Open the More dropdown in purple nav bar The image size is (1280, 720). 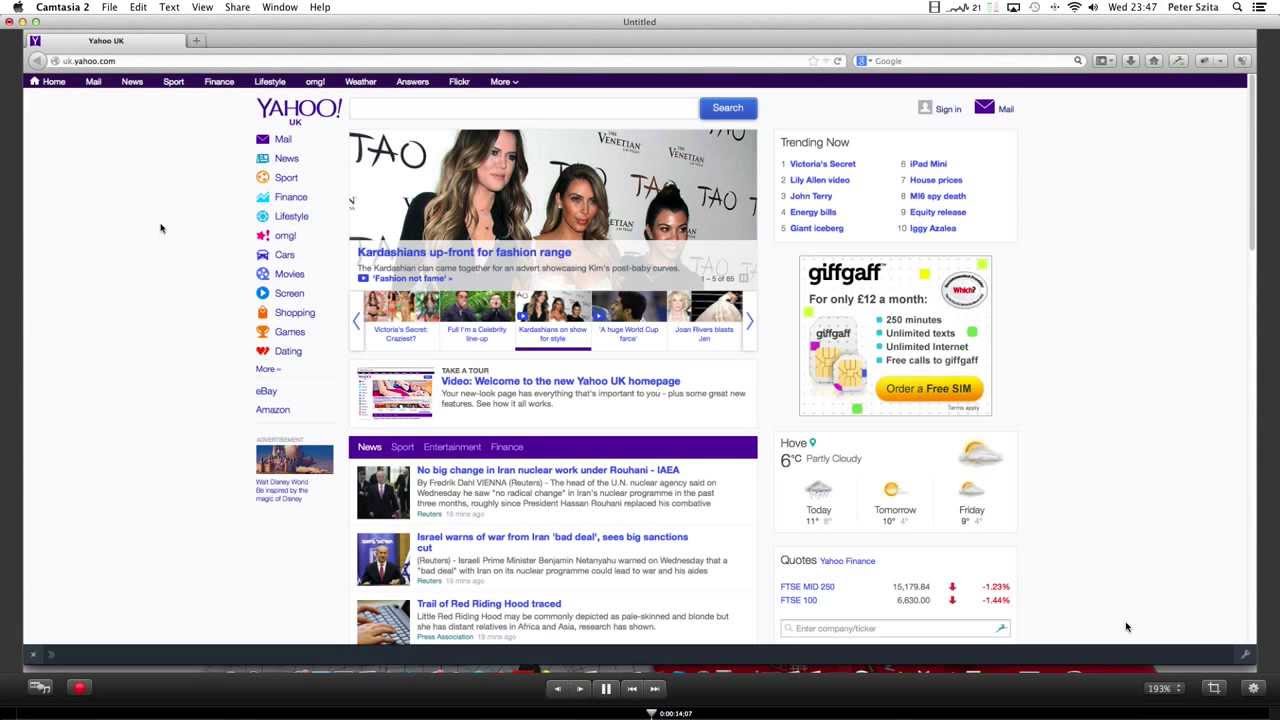coord(504,82)
